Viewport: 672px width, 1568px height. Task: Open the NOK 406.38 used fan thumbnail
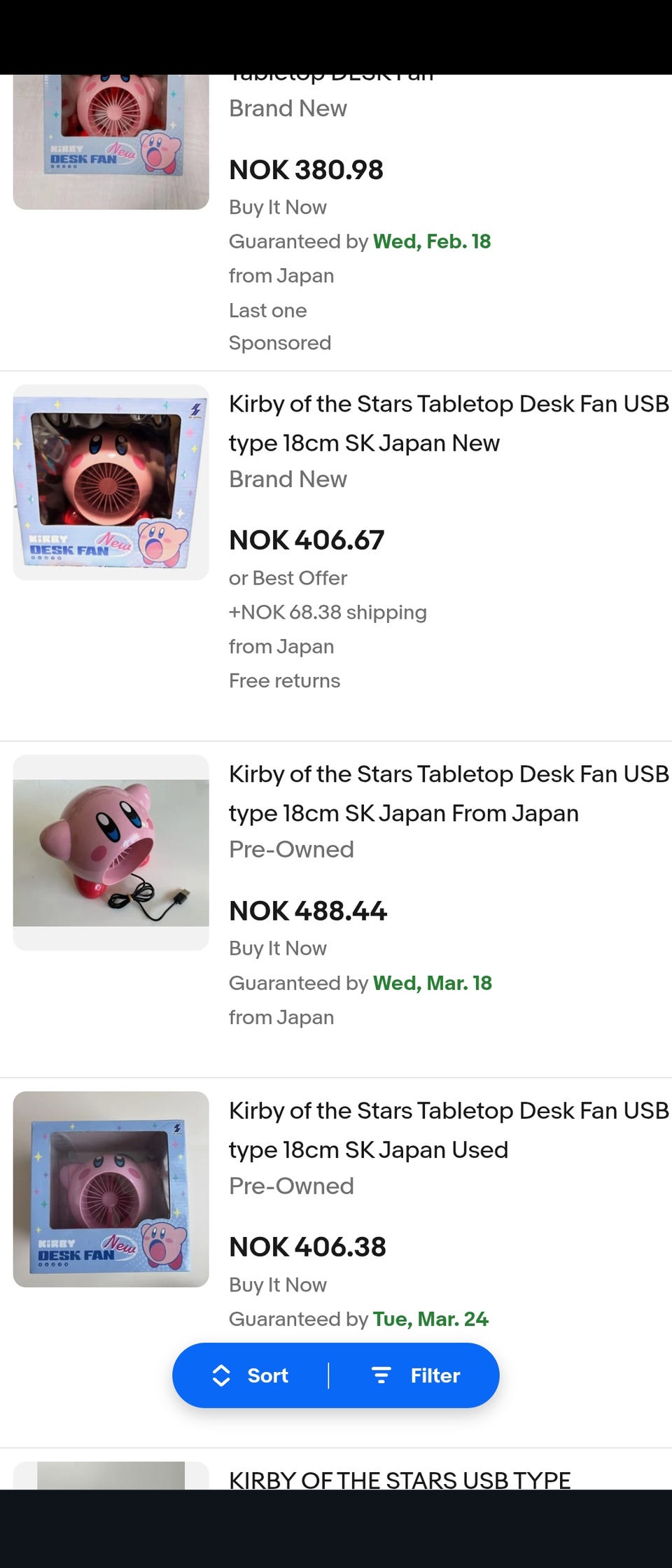111,1189
